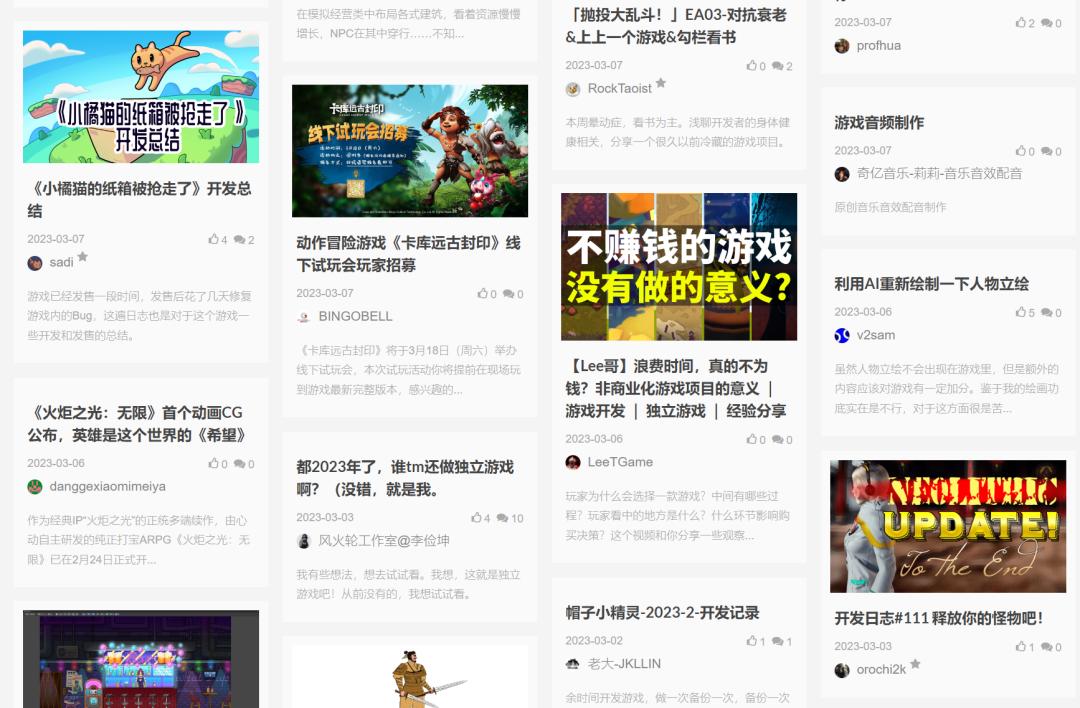Screen dimensions: 1080x708
Task: Click the like icon on the sadi post
Action: [213, 239]
